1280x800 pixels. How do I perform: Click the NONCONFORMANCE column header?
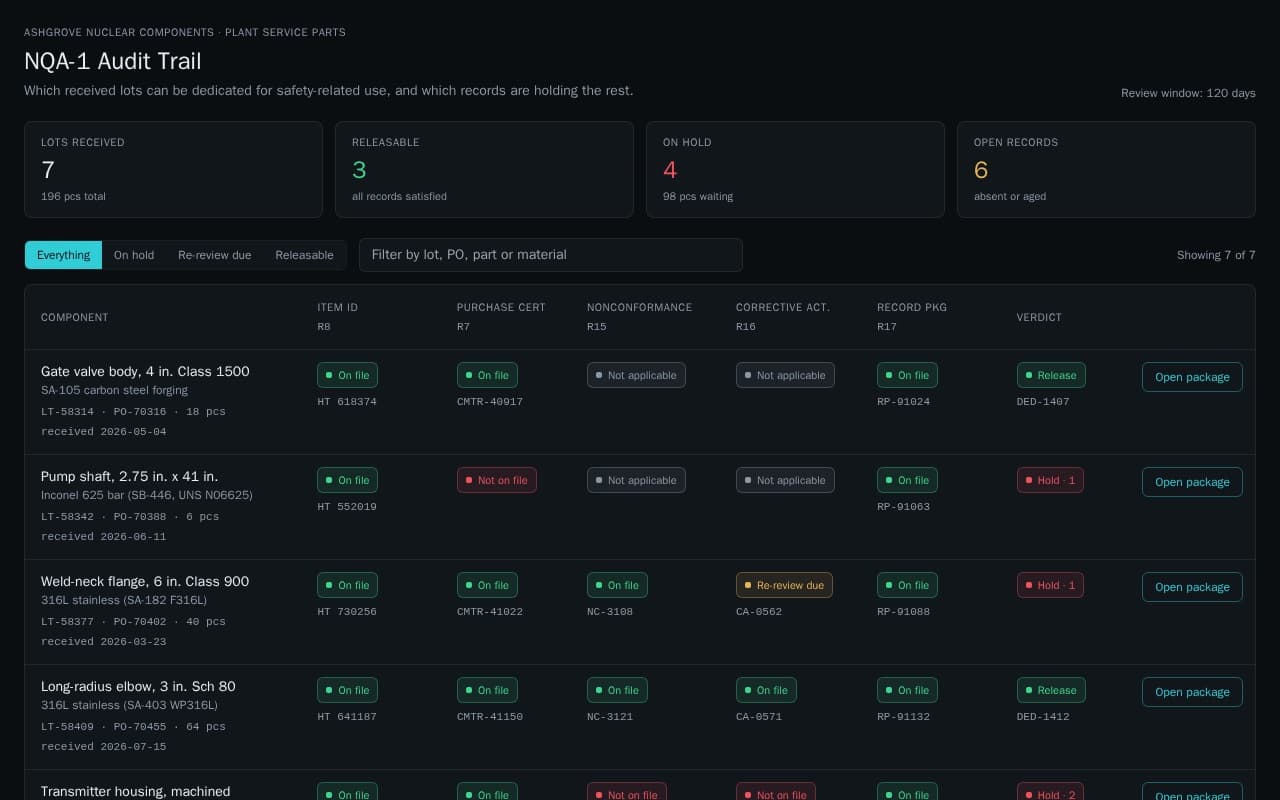(x=639, y=307)
